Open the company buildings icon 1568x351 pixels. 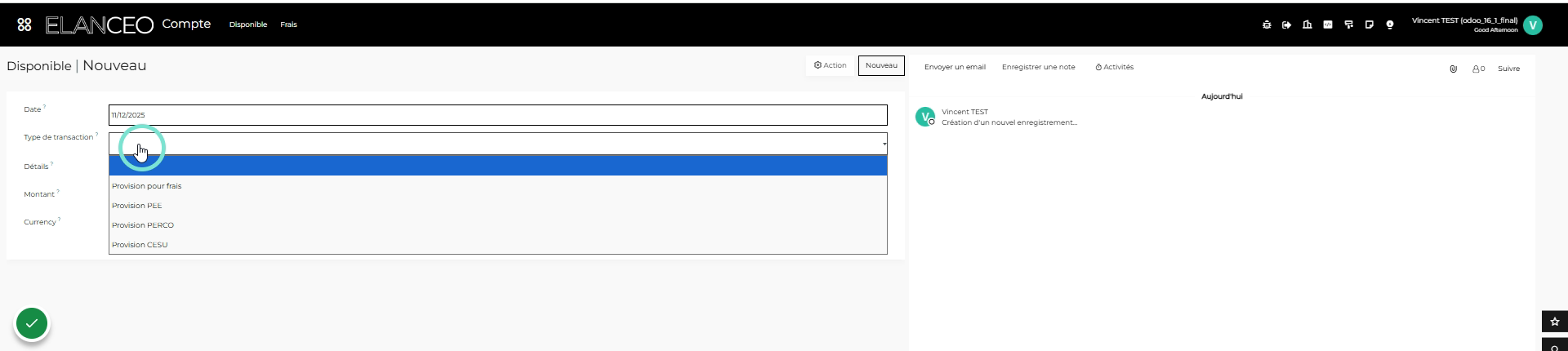click(x=1307, y=24)
